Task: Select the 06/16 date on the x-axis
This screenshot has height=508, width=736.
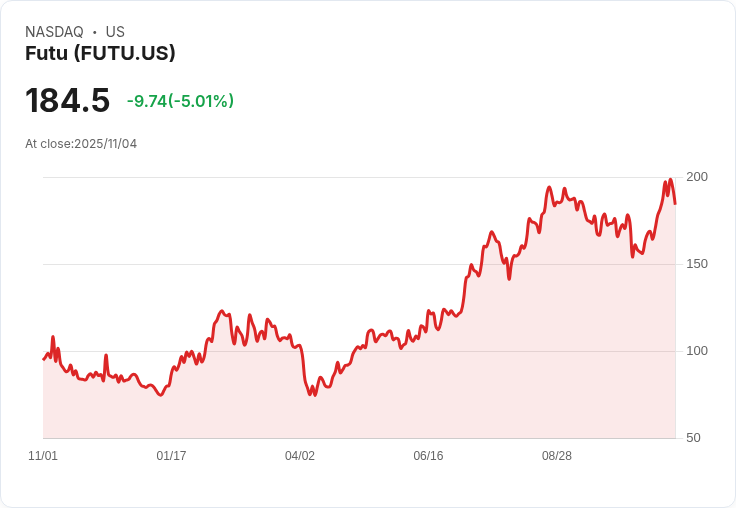Action: (x=428, y=456)
